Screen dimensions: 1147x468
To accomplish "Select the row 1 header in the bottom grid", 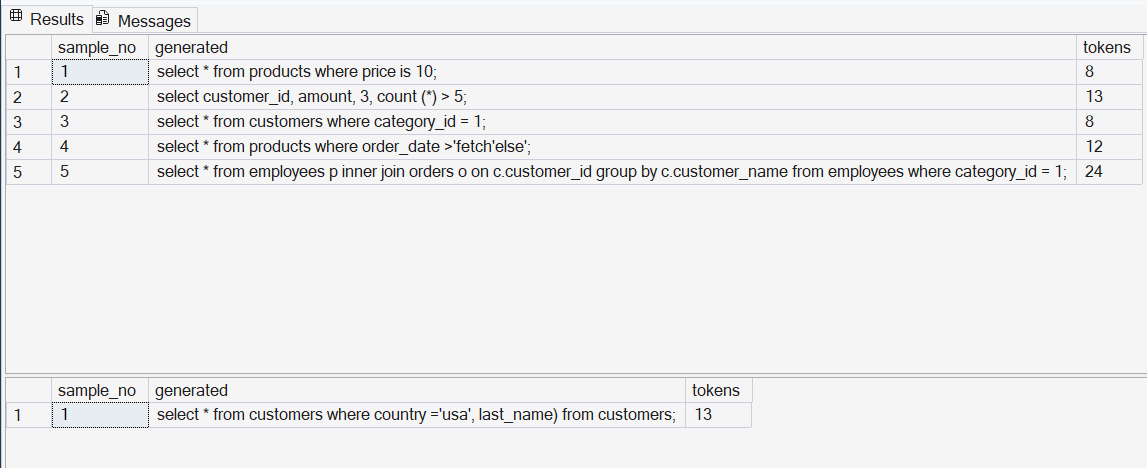I will 29,415.
